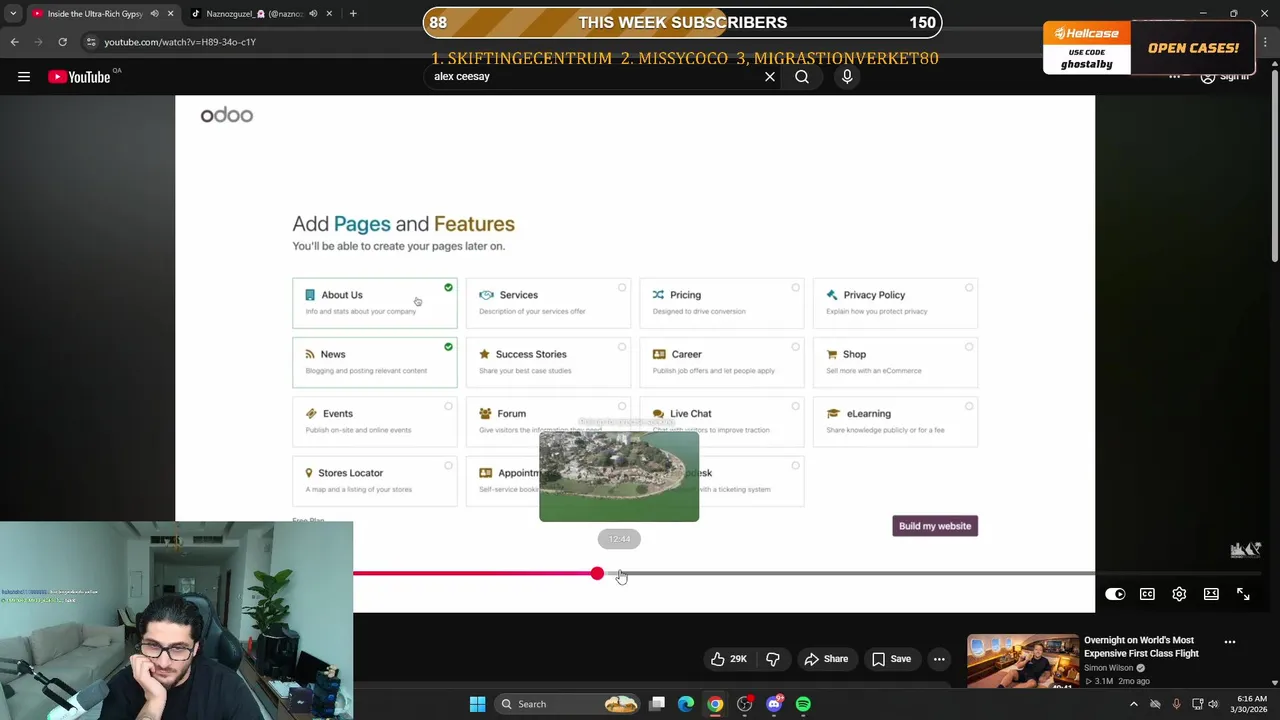Open video player settings gear
The height and width of the screenshot is (720, 1280).
tap(1179, 594)
